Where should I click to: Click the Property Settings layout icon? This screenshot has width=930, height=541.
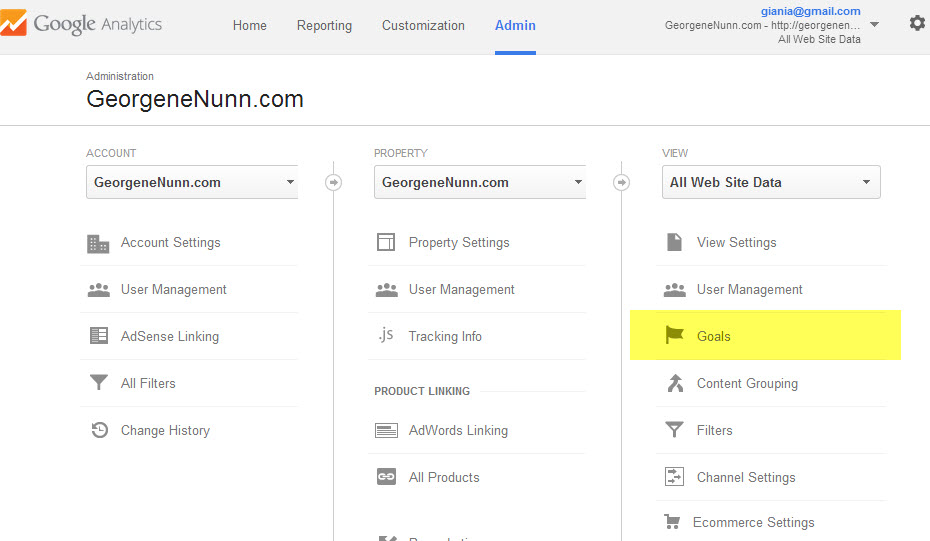pyautogui.click(x=386, y=242)
